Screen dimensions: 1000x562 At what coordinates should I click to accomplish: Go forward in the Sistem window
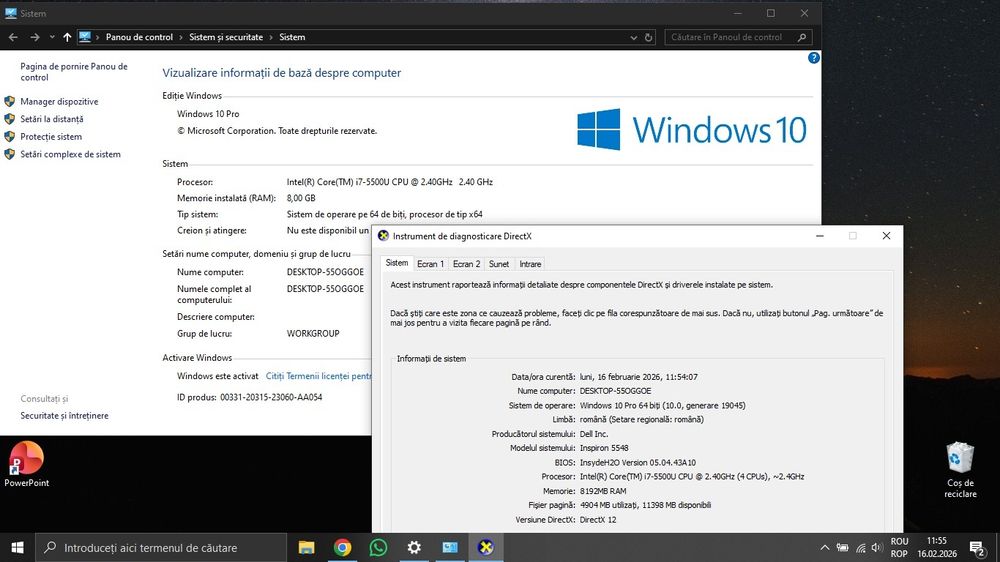click(34, 37)
